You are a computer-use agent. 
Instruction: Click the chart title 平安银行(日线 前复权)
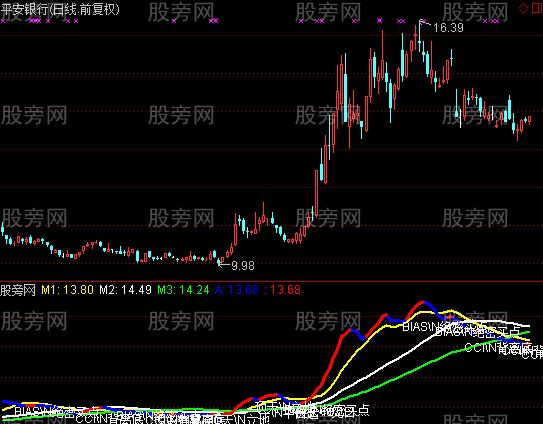[60, 9]
